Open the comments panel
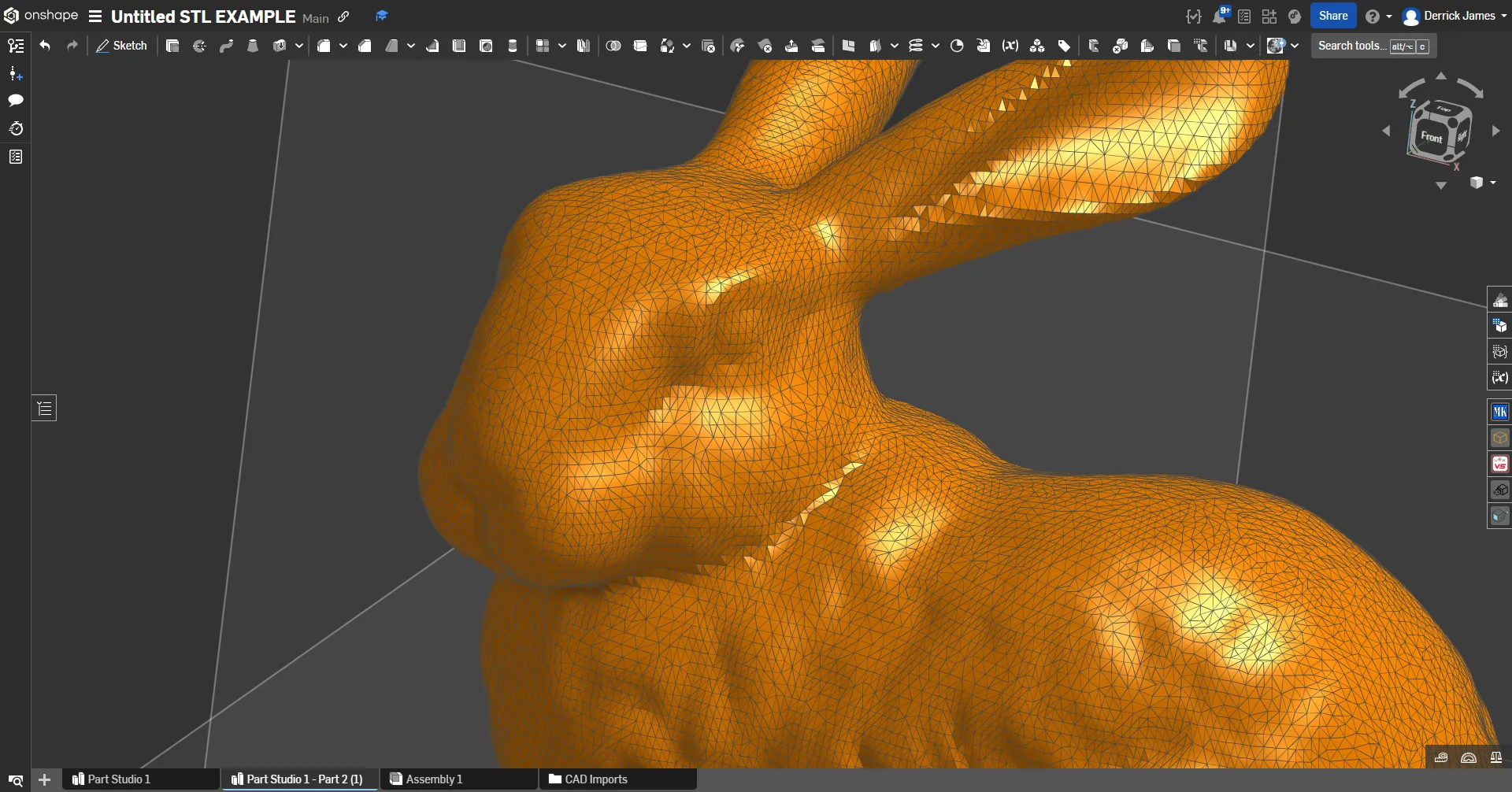Image resolution: width=1512 pixels, height=792 pixels. [16, 101]
